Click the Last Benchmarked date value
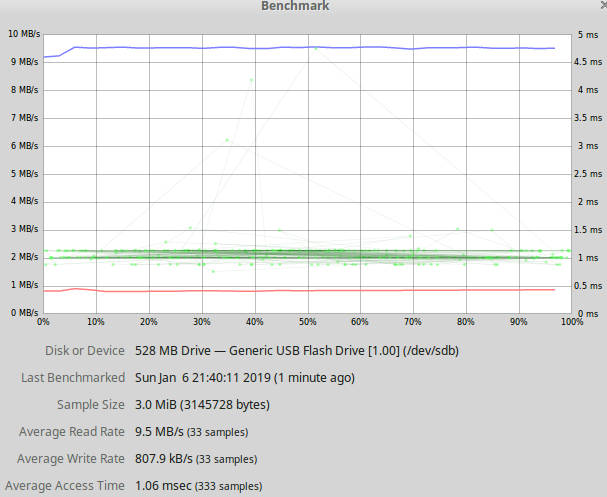This screenshot has width=607, height=497. [x=245, y=378]
